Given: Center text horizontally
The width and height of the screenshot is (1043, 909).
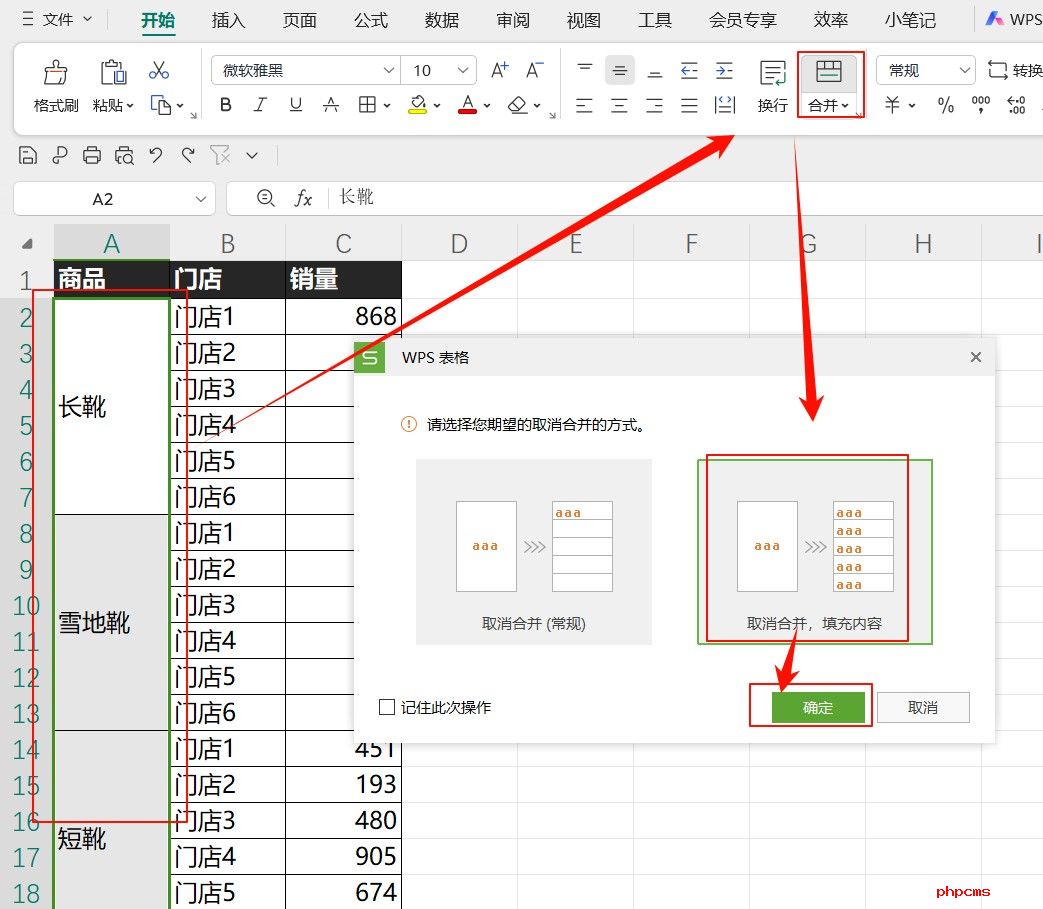Looking at the screenshot, I should (619, 105).
